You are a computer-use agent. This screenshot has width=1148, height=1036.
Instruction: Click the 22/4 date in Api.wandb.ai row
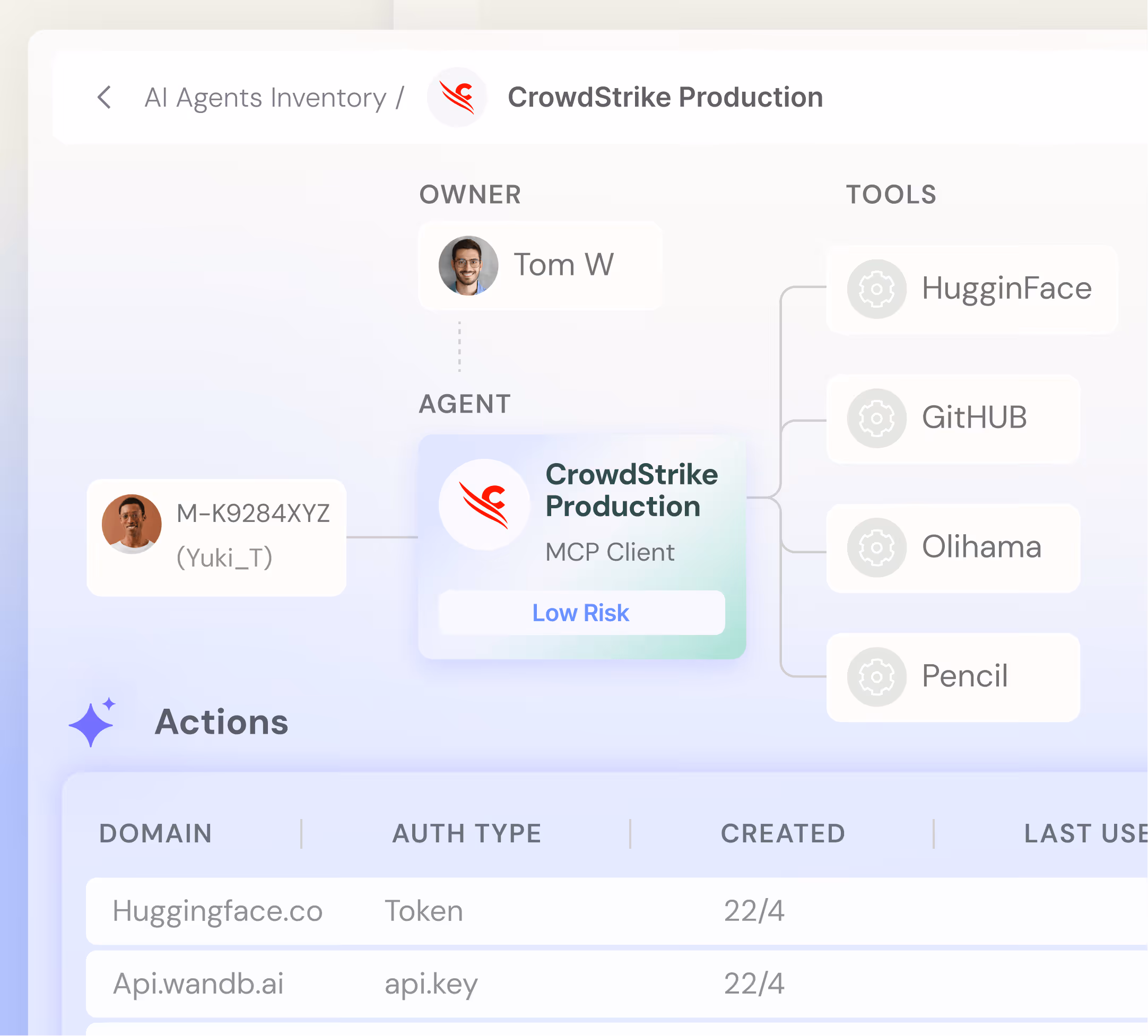(x=754, y=984)
